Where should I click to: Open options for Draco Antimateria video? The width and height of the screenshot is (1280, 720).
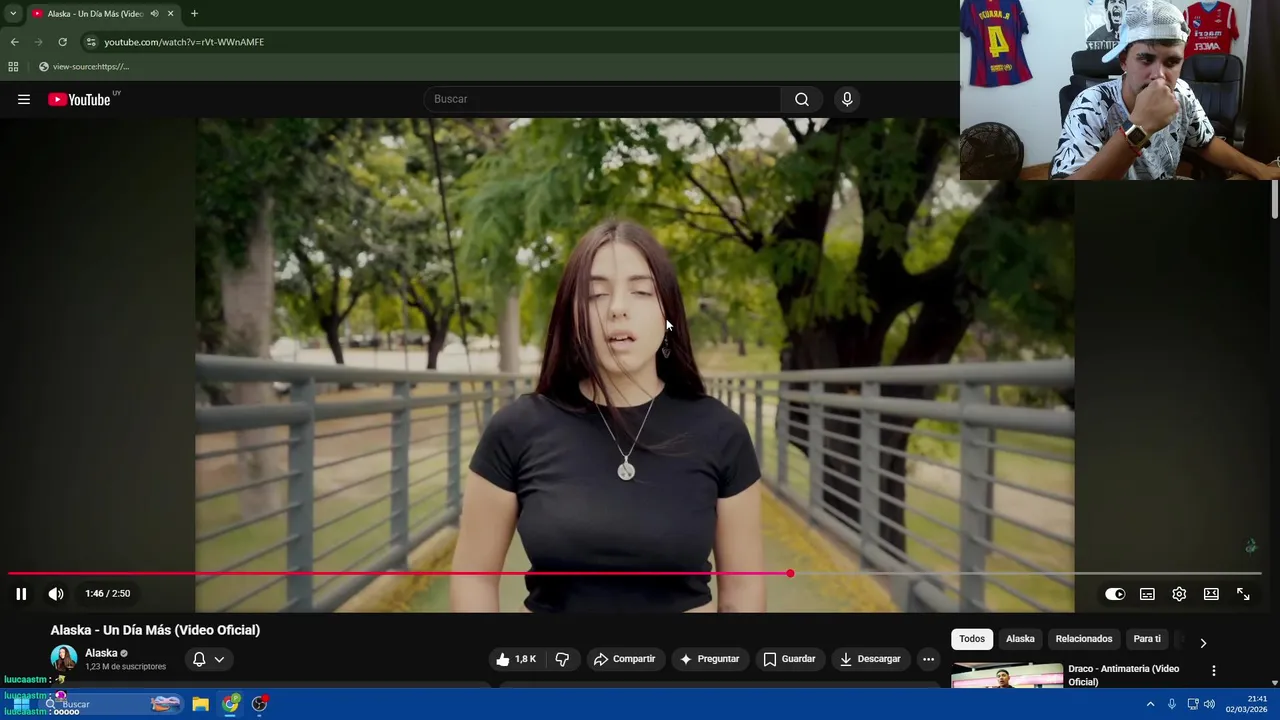coord(1214,671)
